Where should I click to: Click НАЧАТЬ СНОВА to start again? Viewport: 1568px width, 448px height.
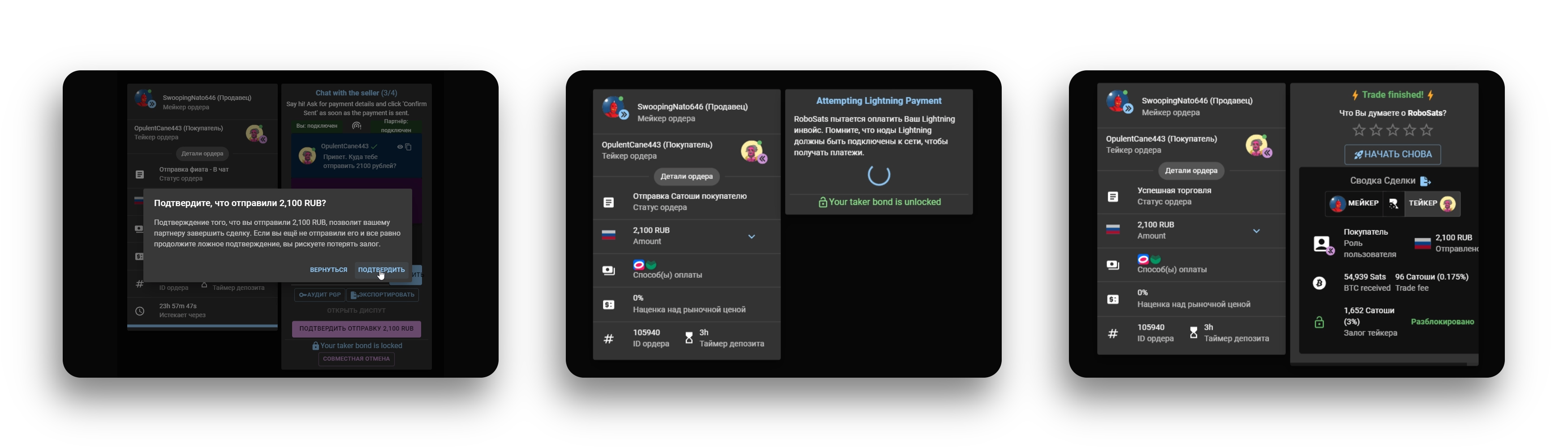point(1392,155)
